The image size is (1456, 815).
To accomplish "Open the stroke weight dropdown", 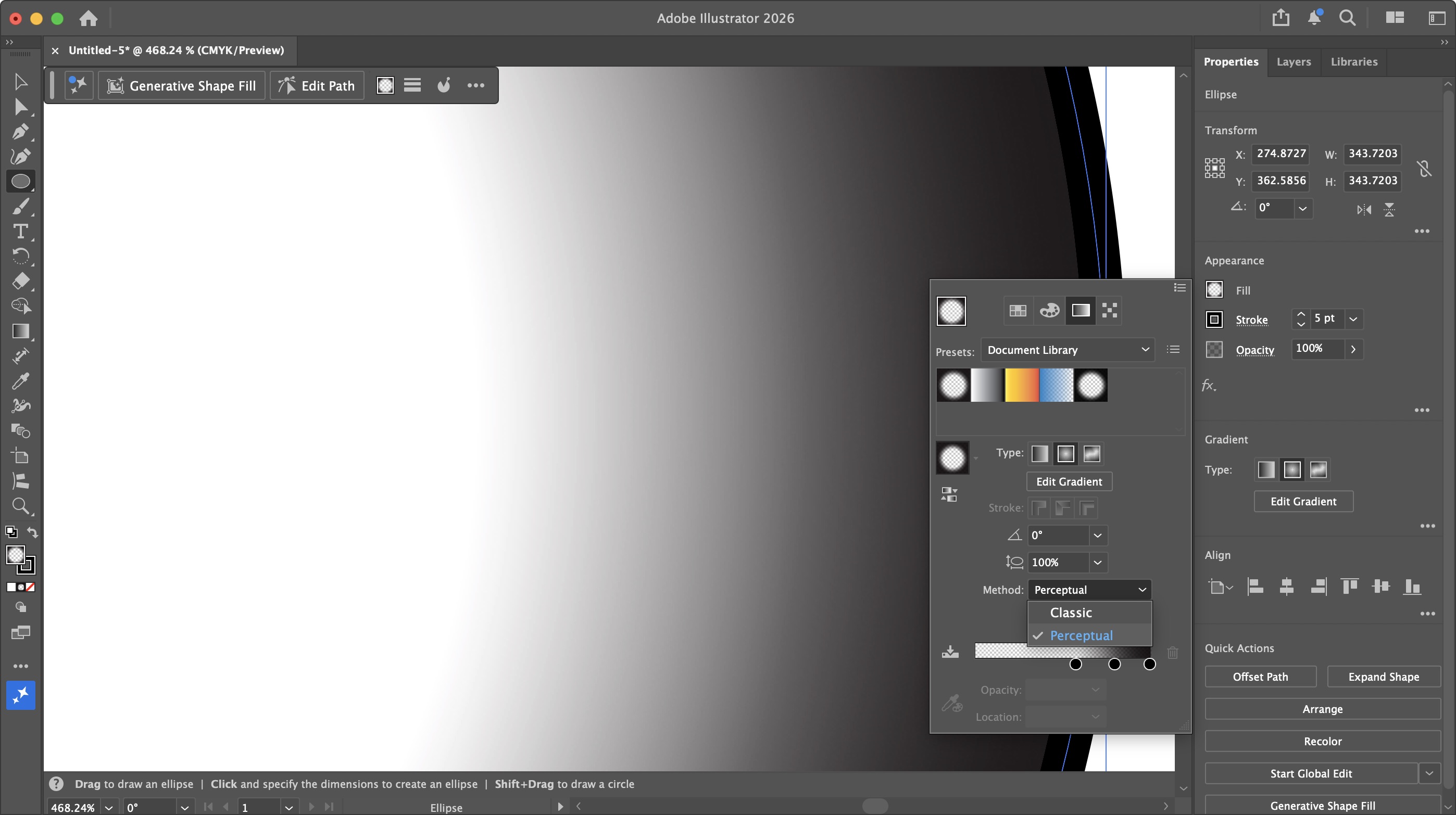I will click(1353, 319).
